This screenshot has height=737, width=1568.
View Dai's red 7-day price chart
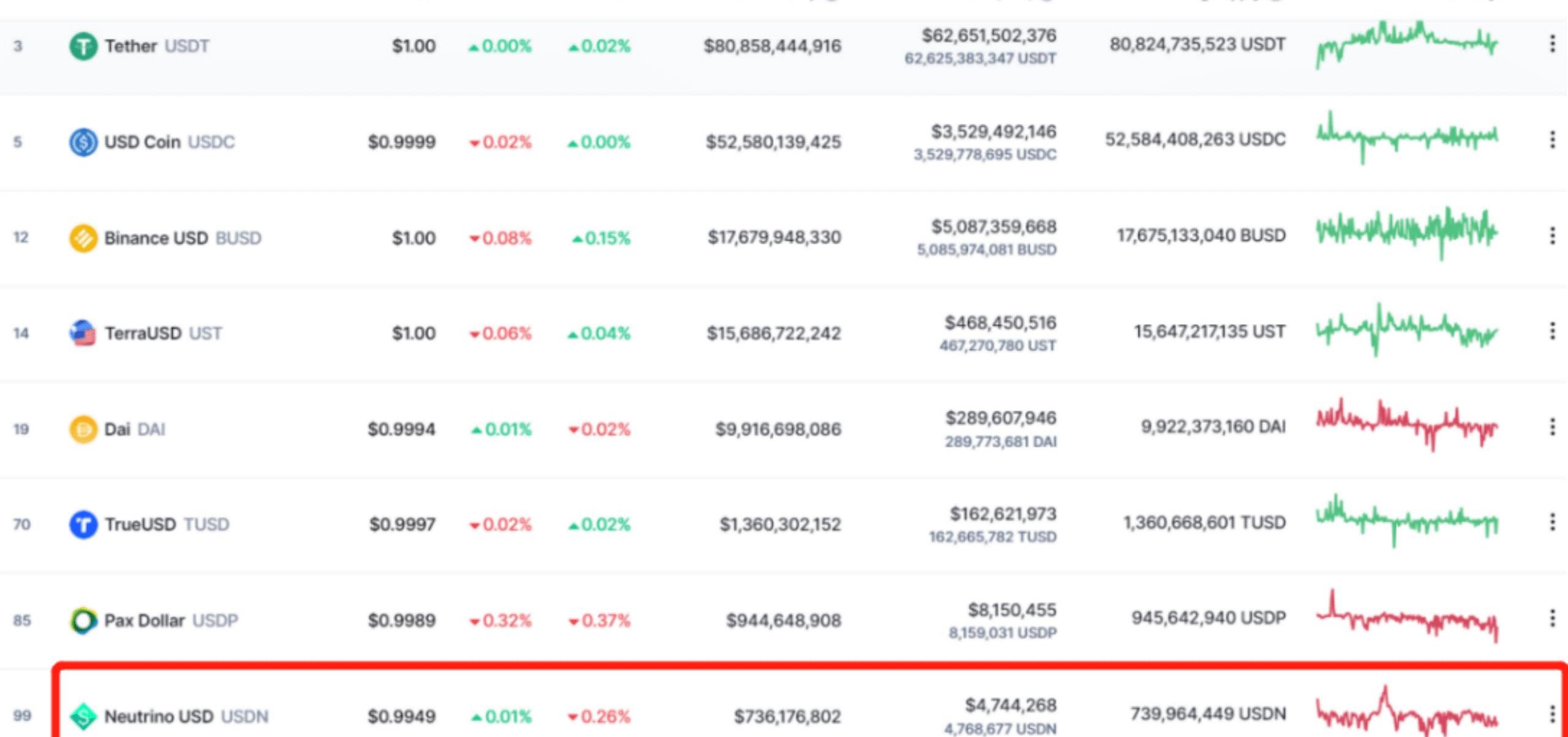tap(1407, 425)
